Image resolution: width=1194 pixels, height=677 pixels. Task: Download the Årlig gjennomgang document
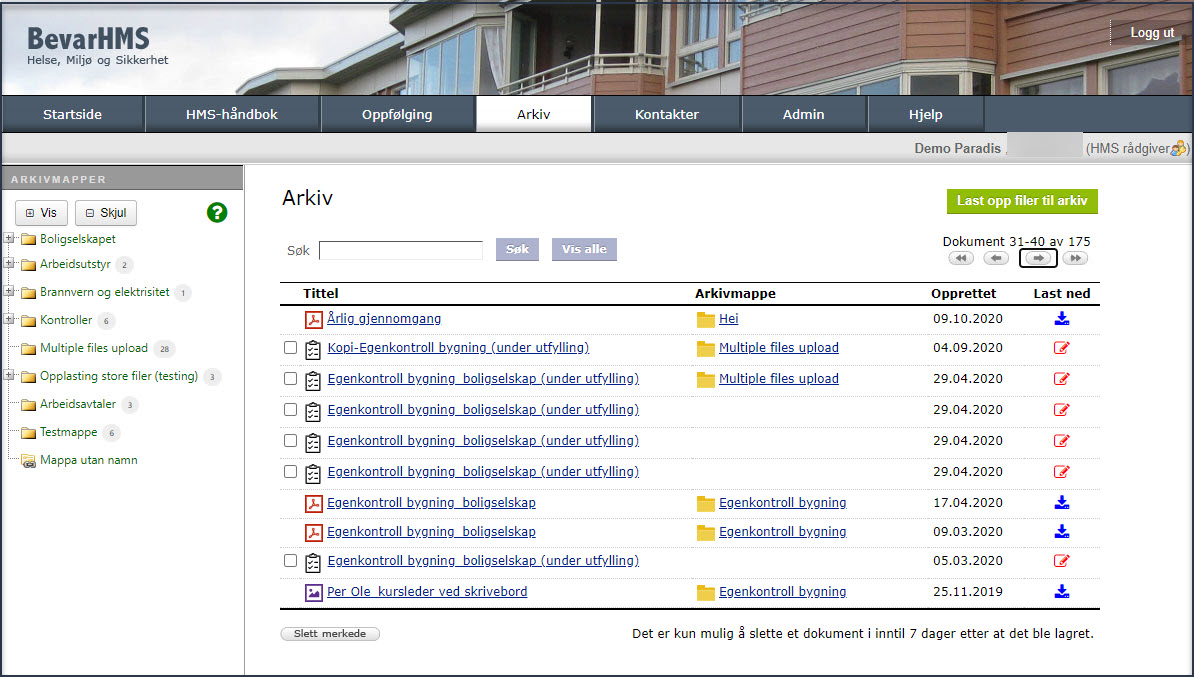[1061, 319]
